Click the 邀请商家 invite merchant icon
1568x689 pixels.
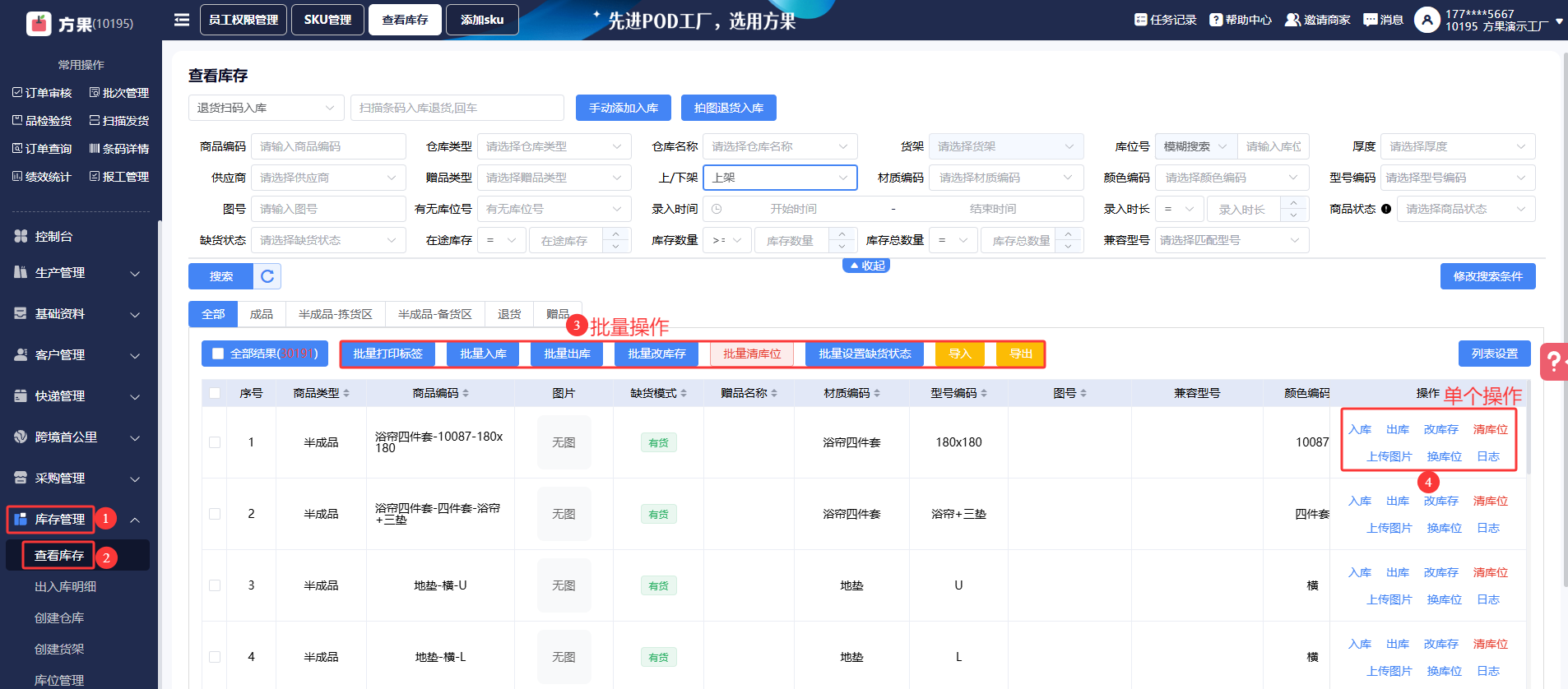pos(1292,20)
